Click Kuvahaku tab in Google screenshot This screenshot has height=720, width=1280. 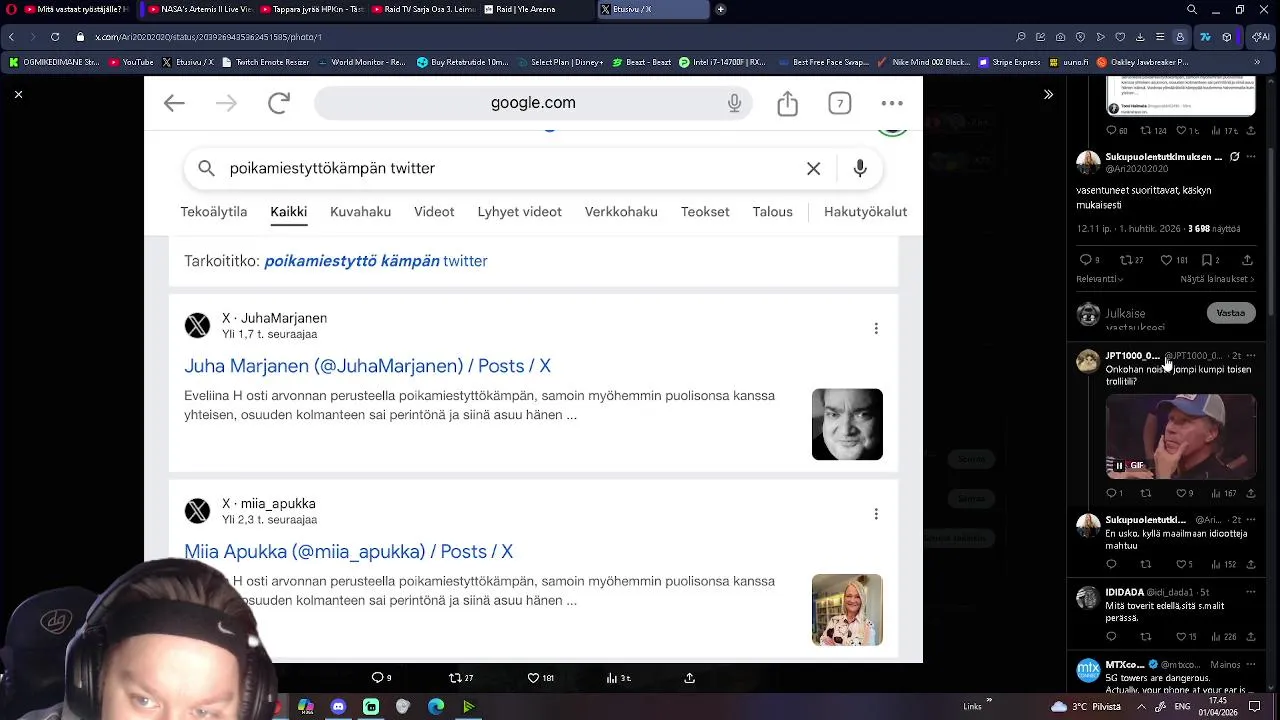pyautogui.click(x=360, y=212)
